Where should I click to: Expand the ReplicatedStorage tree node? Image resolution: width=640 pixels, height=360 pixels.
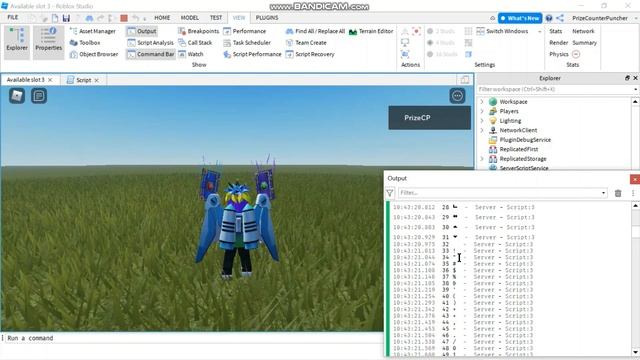point(482,159)
